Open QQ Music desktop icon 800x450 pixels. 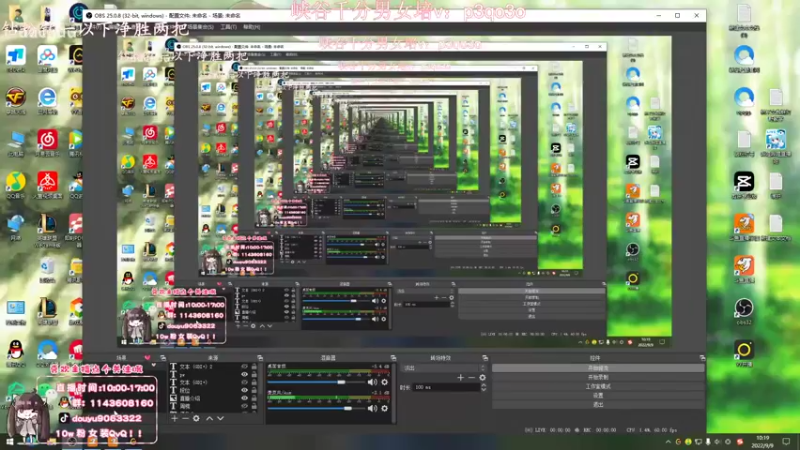point(16,185)
